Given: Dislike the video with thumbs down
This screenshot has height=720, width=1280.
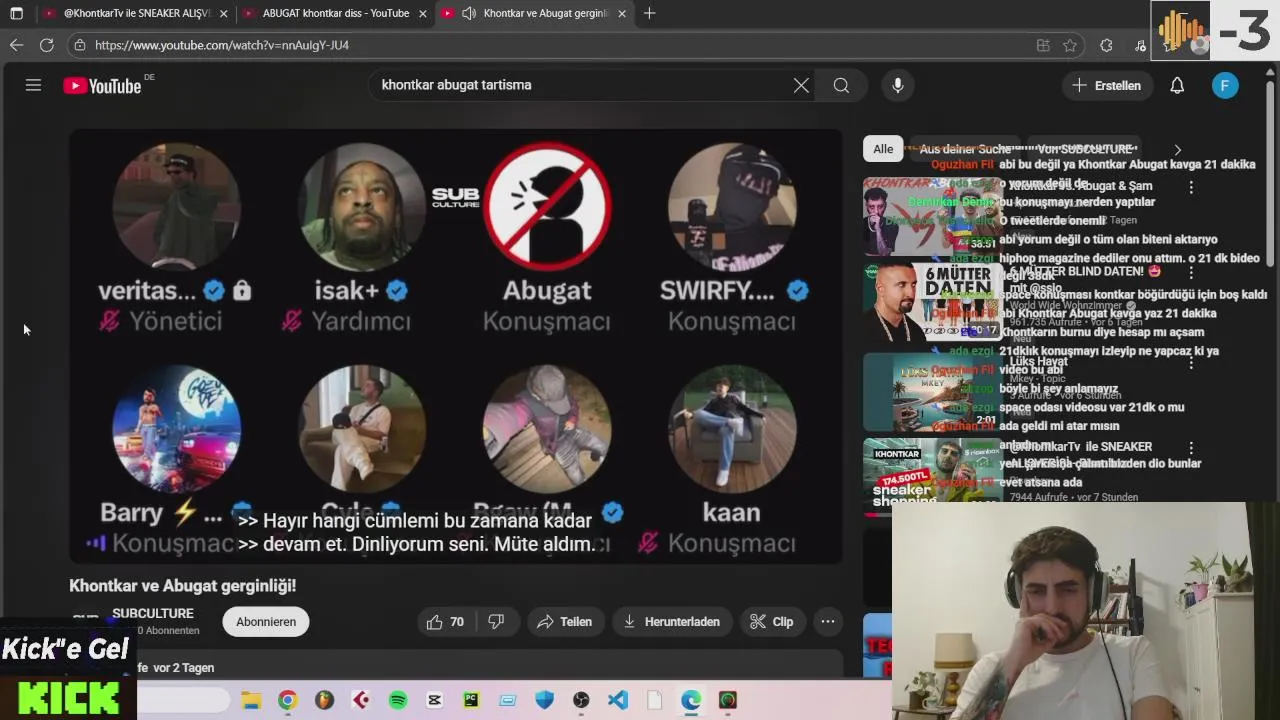Looking at the screenshot, I should tap(496, 621).
